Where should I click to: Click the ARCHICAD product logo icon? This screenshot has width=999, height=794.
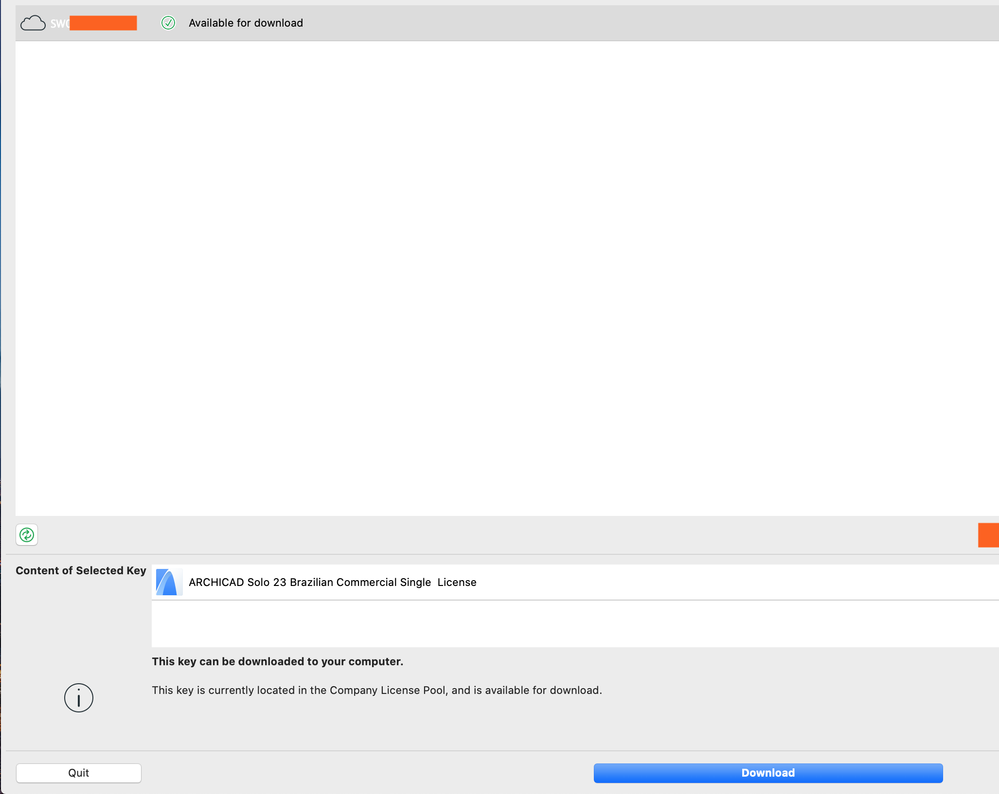(168, 582)
